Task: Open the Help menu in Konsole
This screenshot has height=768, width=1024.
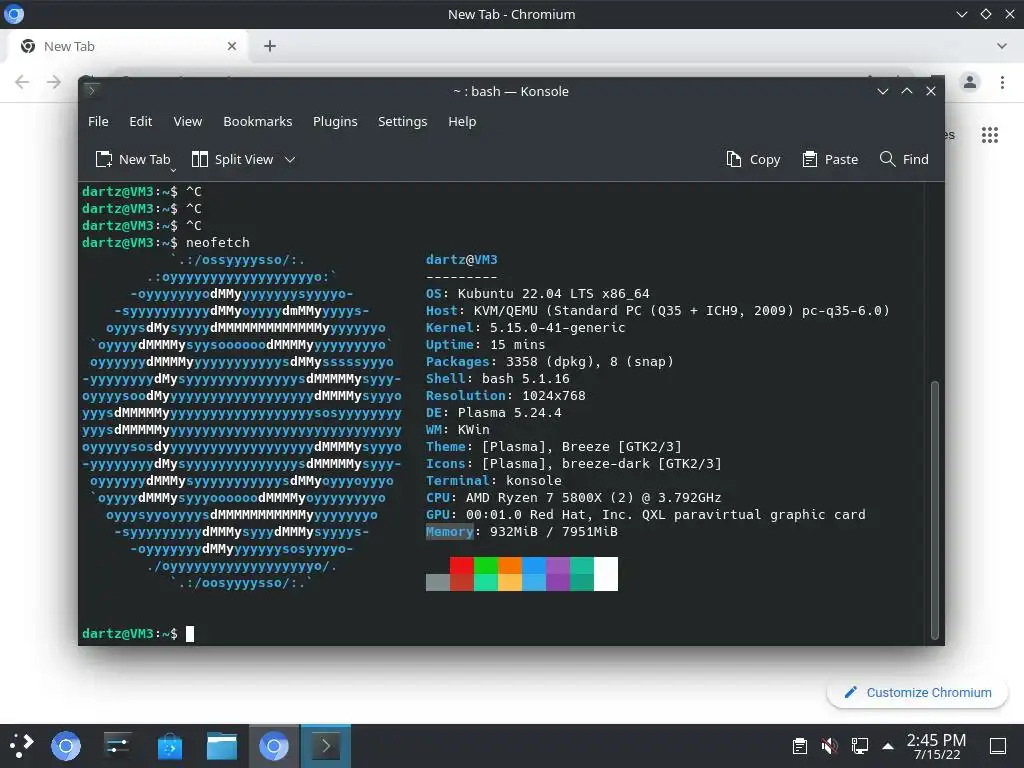Action: tap(462, 121)
